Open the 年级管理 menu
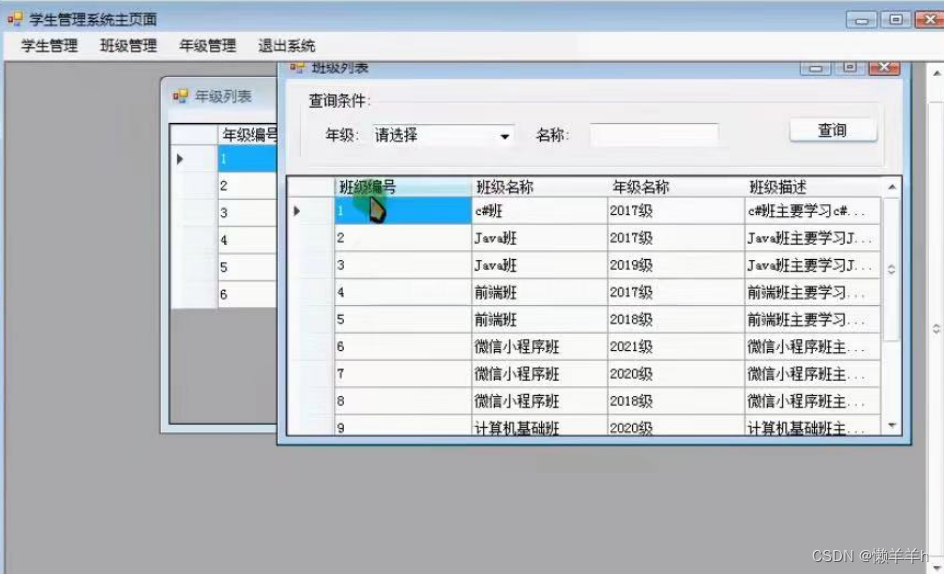 [x=208, y=46]
